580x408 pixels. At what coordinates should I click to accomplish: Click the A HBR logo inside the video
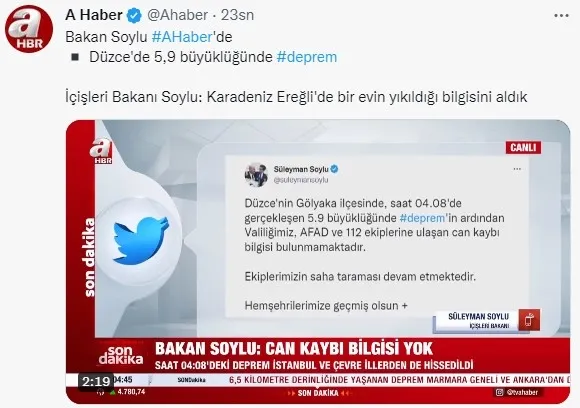(100, 151)
